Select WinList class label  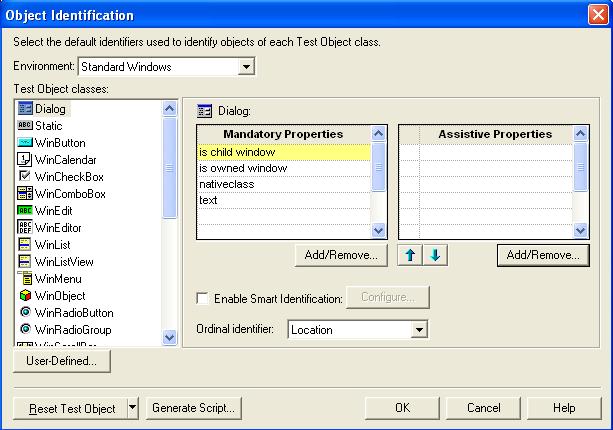53,245
